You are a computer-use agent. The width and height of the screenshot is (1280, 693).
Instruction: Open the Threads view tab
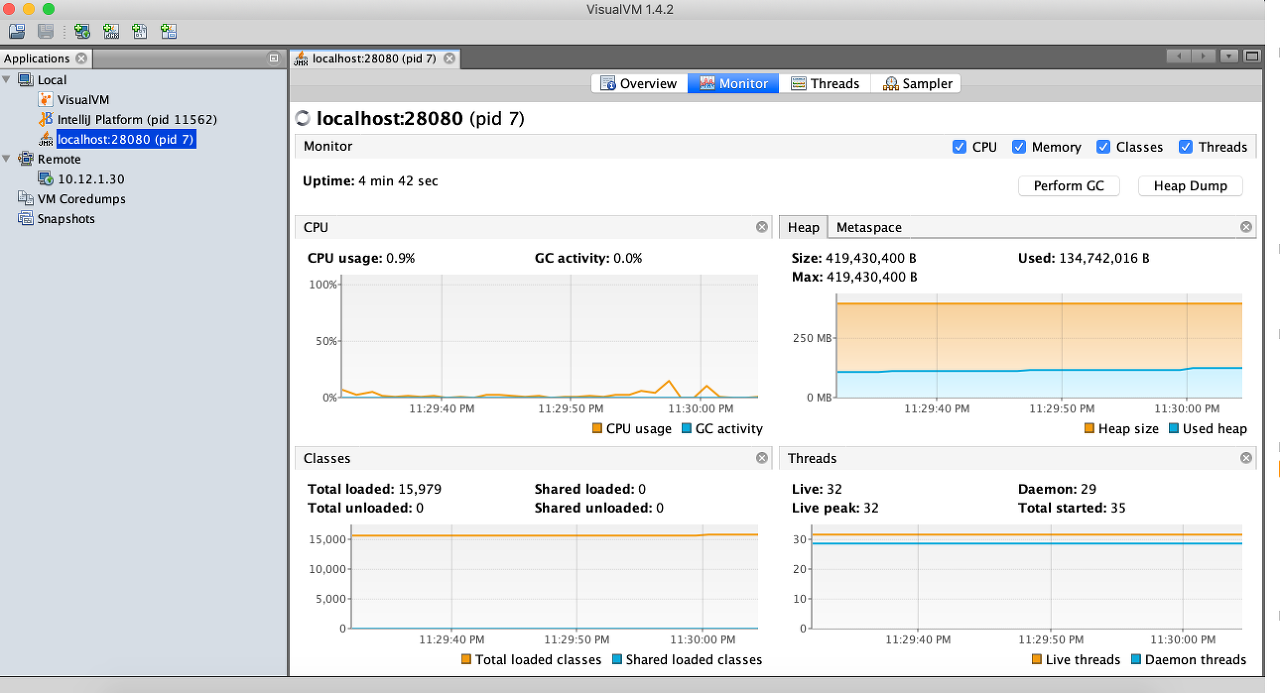coord(825,83)
